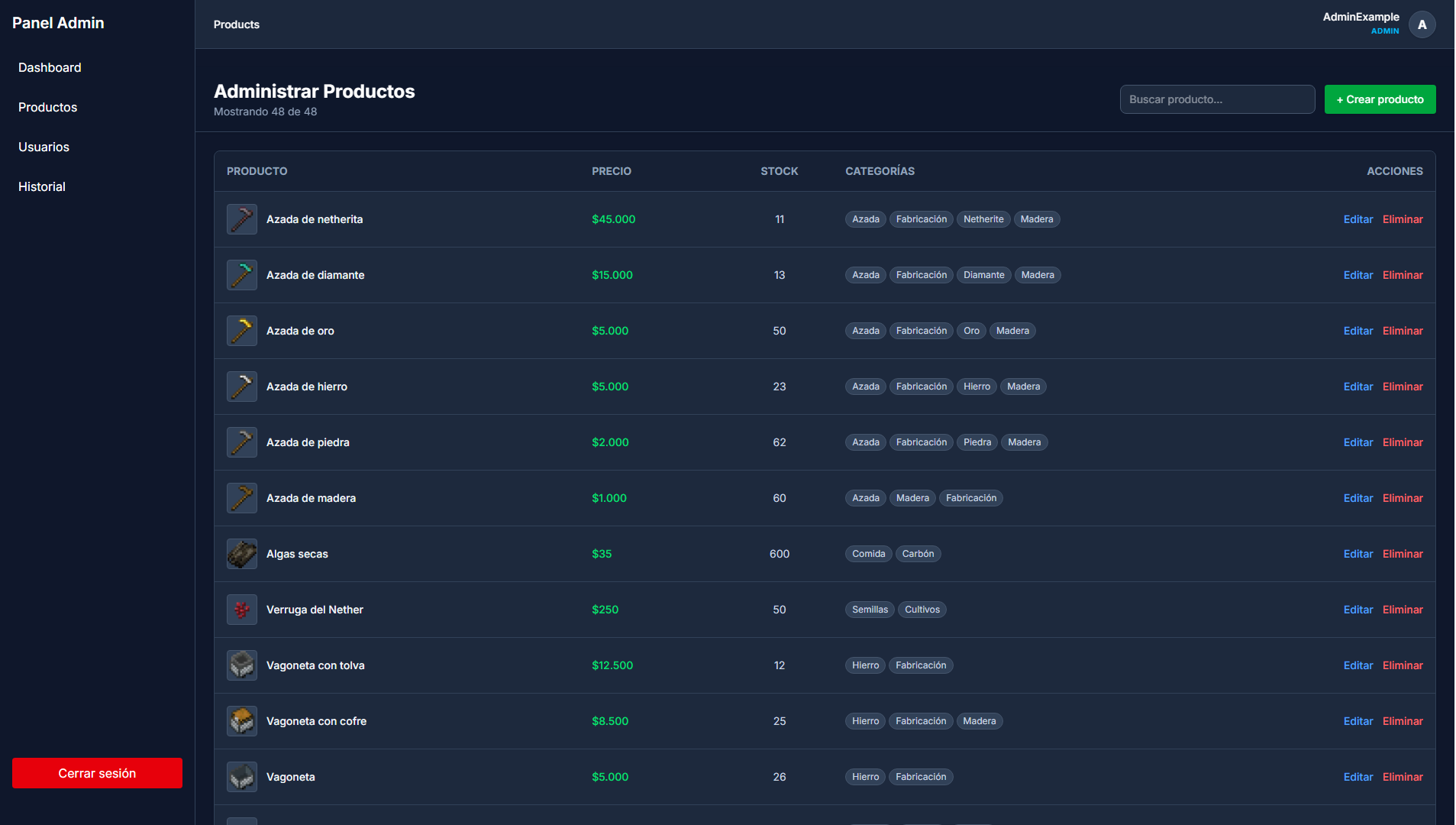Viewport: 1456px width, 825px height.
Task: Open the Usuarios section
Action: (44, 147)
